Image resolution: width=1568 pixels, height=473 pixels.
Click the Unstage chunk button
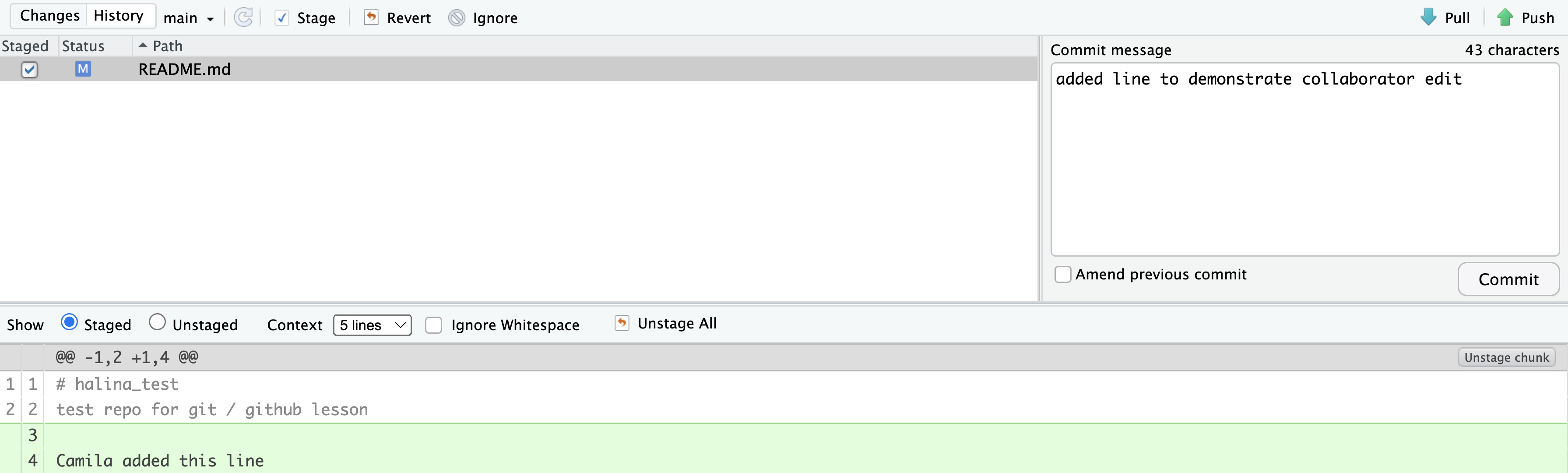point(1506,357)
